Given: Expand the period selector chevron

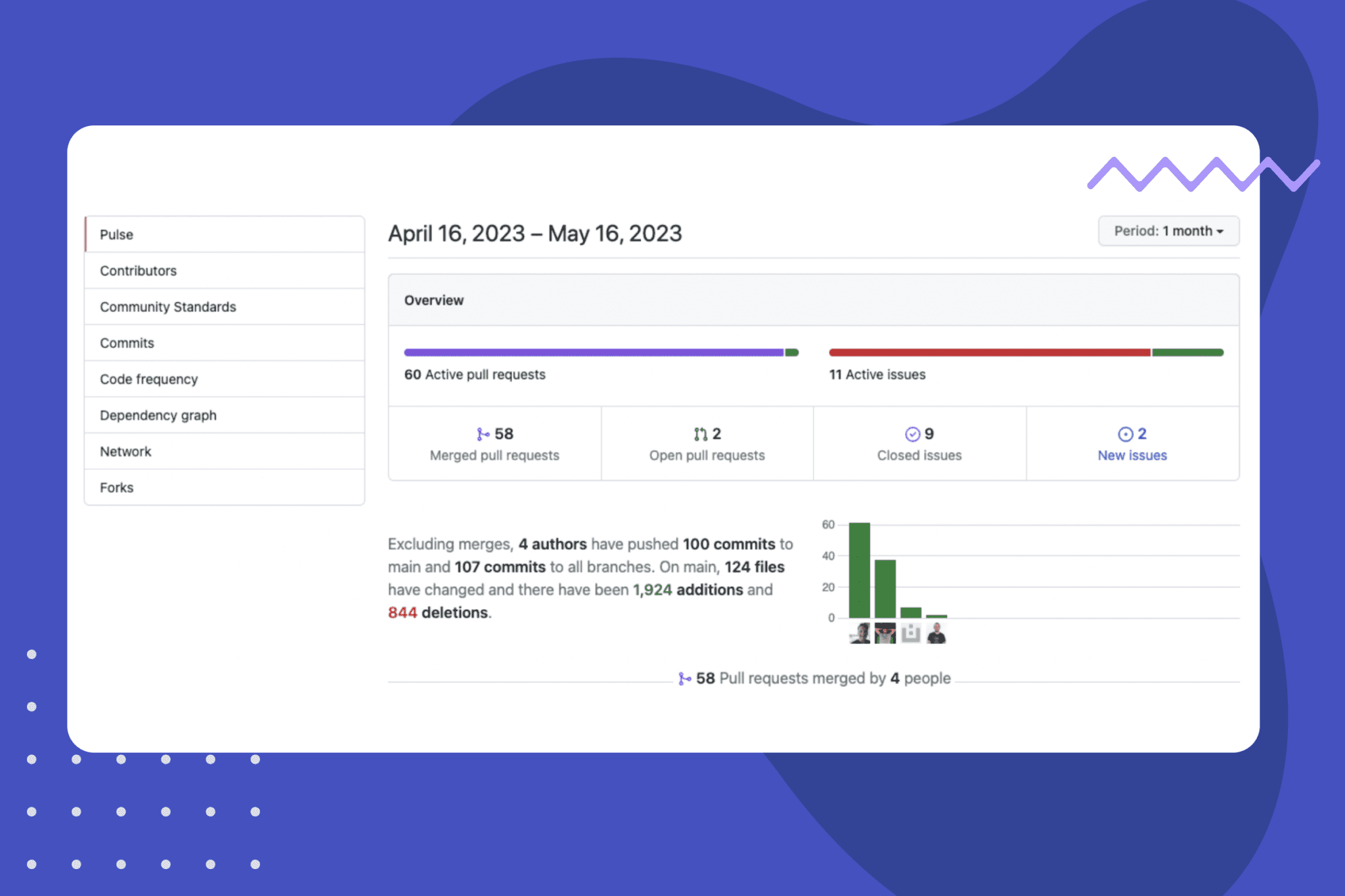Looking at the screenshot, I should (x=1221, y=231).
